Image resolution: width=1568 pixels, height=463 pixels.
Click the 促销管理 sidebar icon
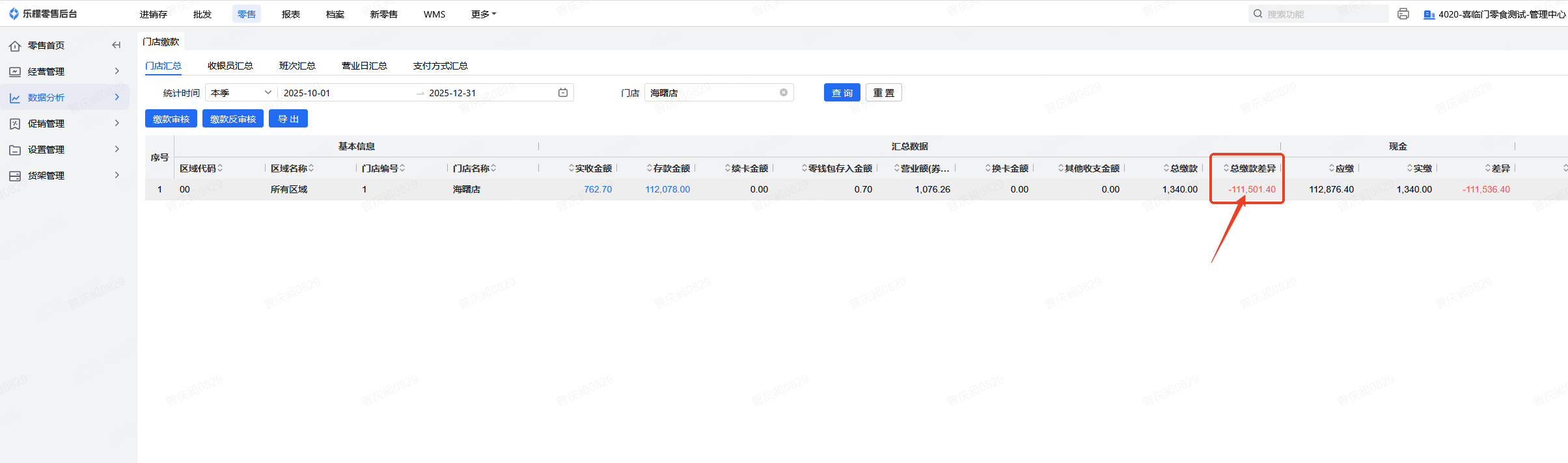click(x=15, y=124)
